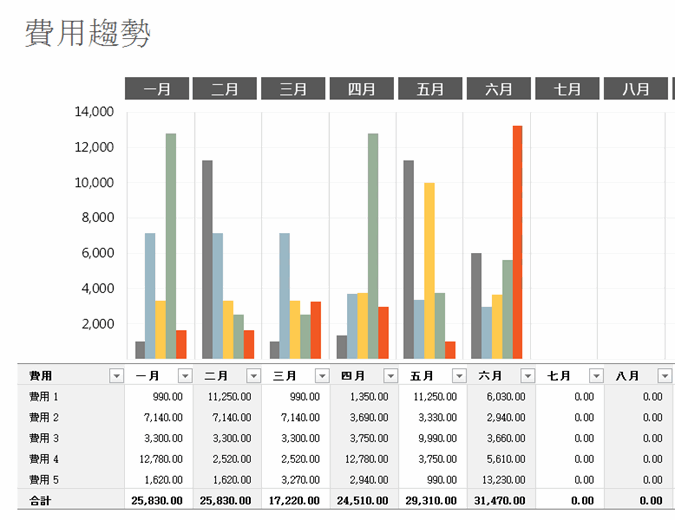The height and width of the screenshot is (520, 675).
Task: Click the 五月 dark header above the chart
Action: (x=430, y=89)
